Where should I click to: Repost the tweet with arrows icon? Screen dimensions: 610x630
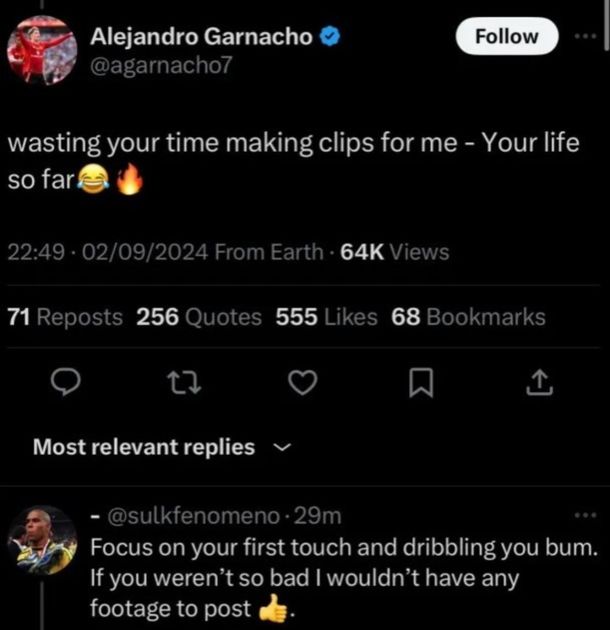[184, 382]
